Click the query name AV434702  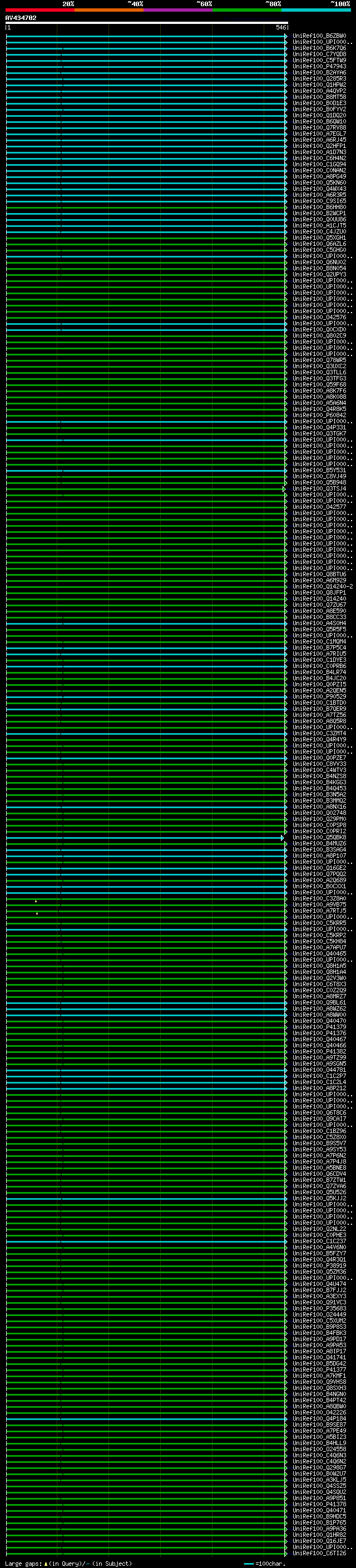tap(21, 18)
